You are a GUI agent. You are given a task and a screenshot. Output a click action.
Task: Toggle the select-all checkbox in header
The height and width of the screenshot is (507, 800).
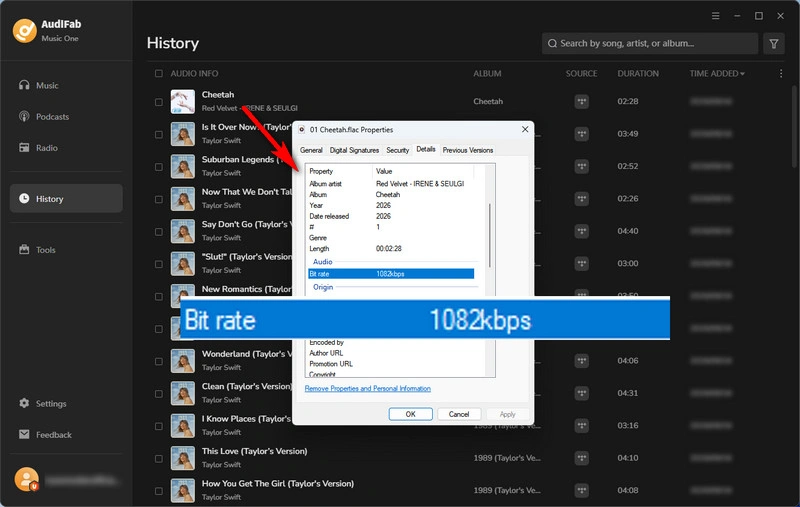tap(159, 73)
